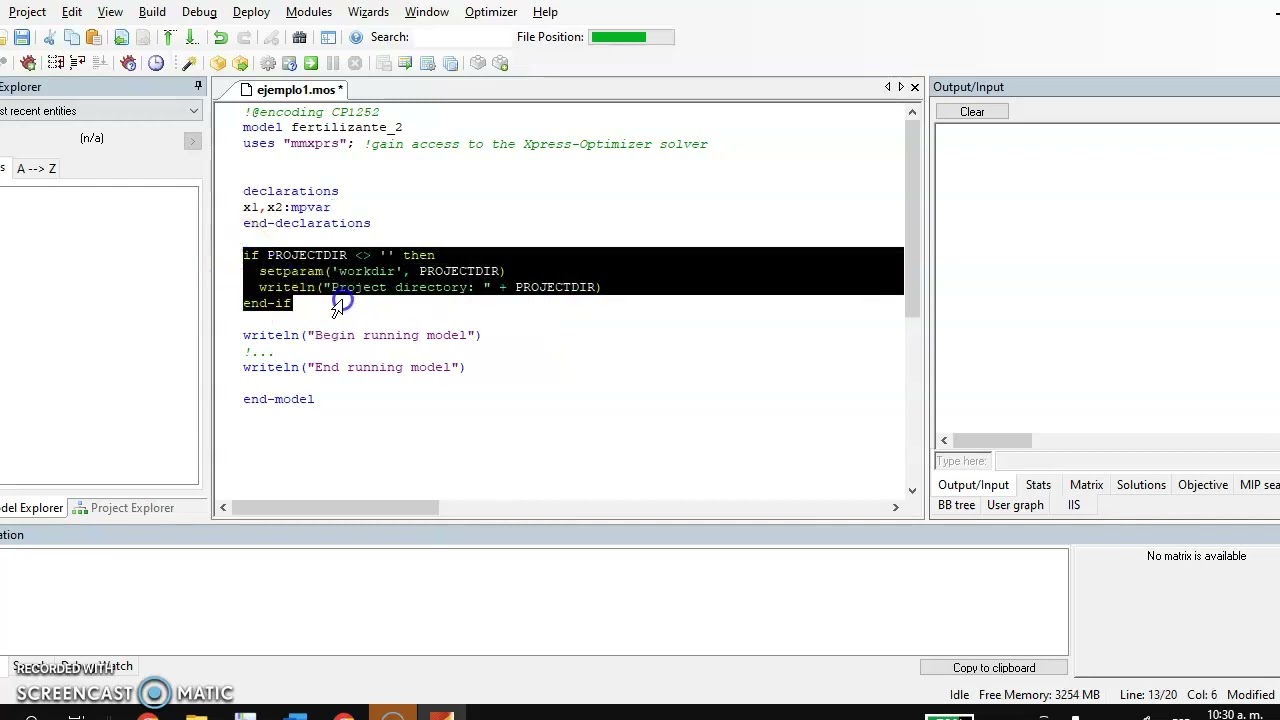Click the 'No matrix is available' message
The width and height of the screenshot is (1280, 720).
1196,556
